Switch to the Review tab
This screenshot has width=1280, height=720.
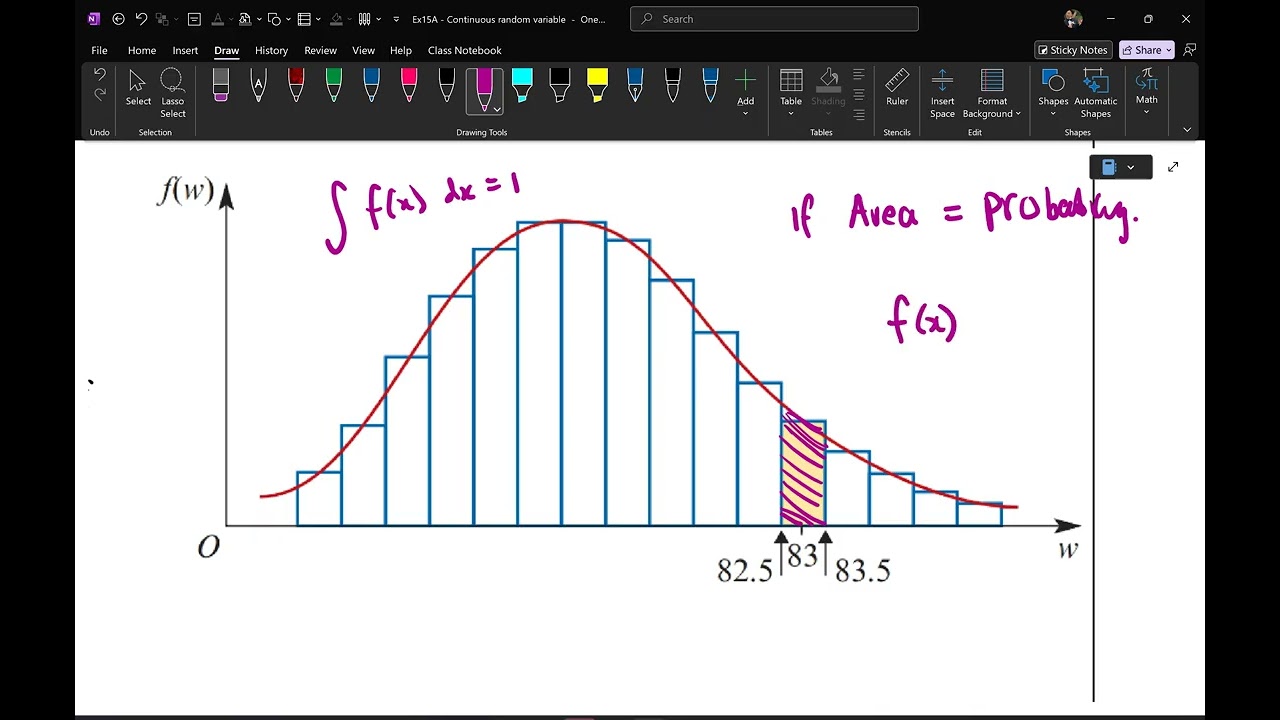pyautogui.click(x=320, y=50)
